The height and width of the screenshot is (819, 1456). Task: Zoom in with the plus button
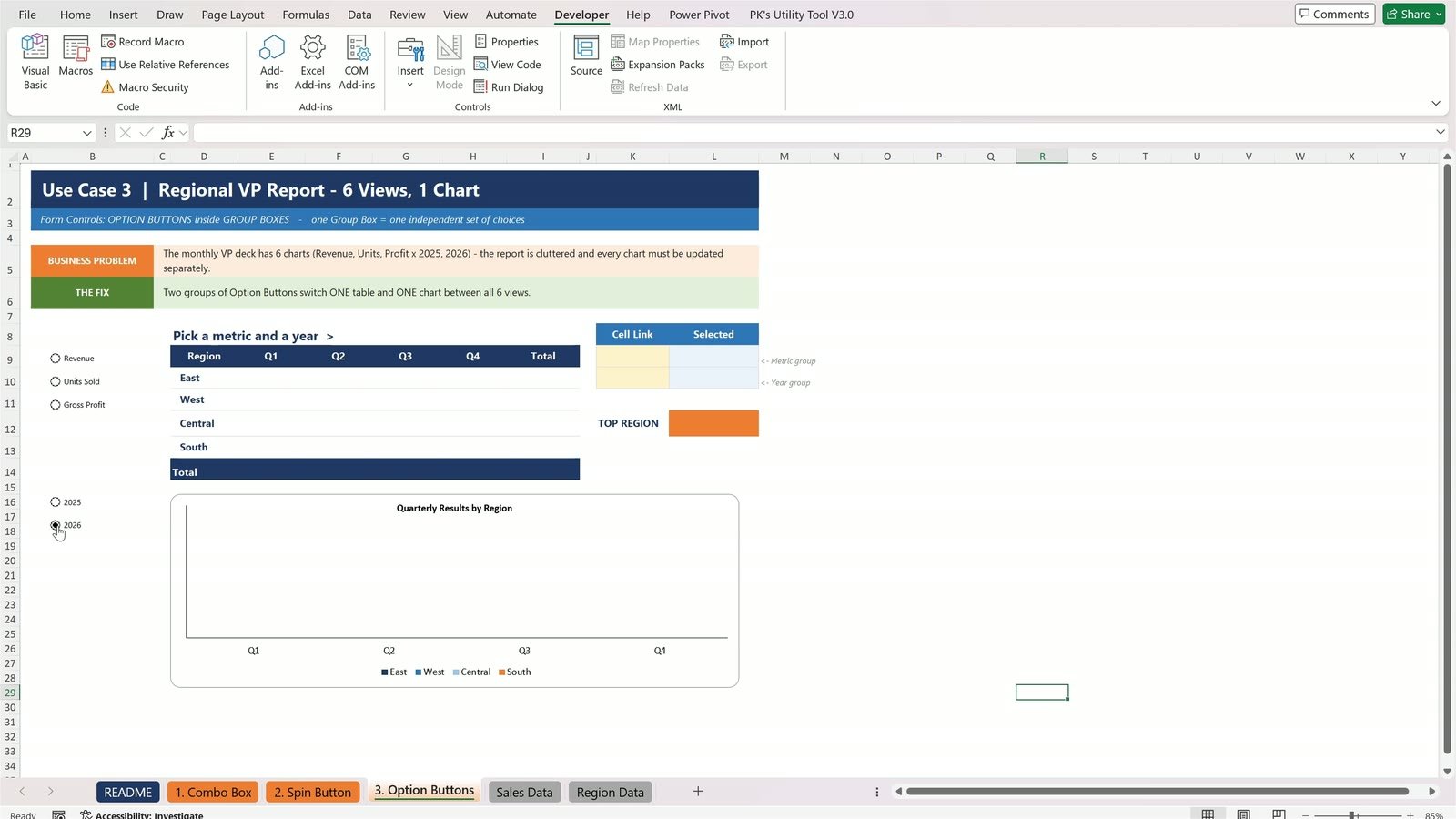1410,814
